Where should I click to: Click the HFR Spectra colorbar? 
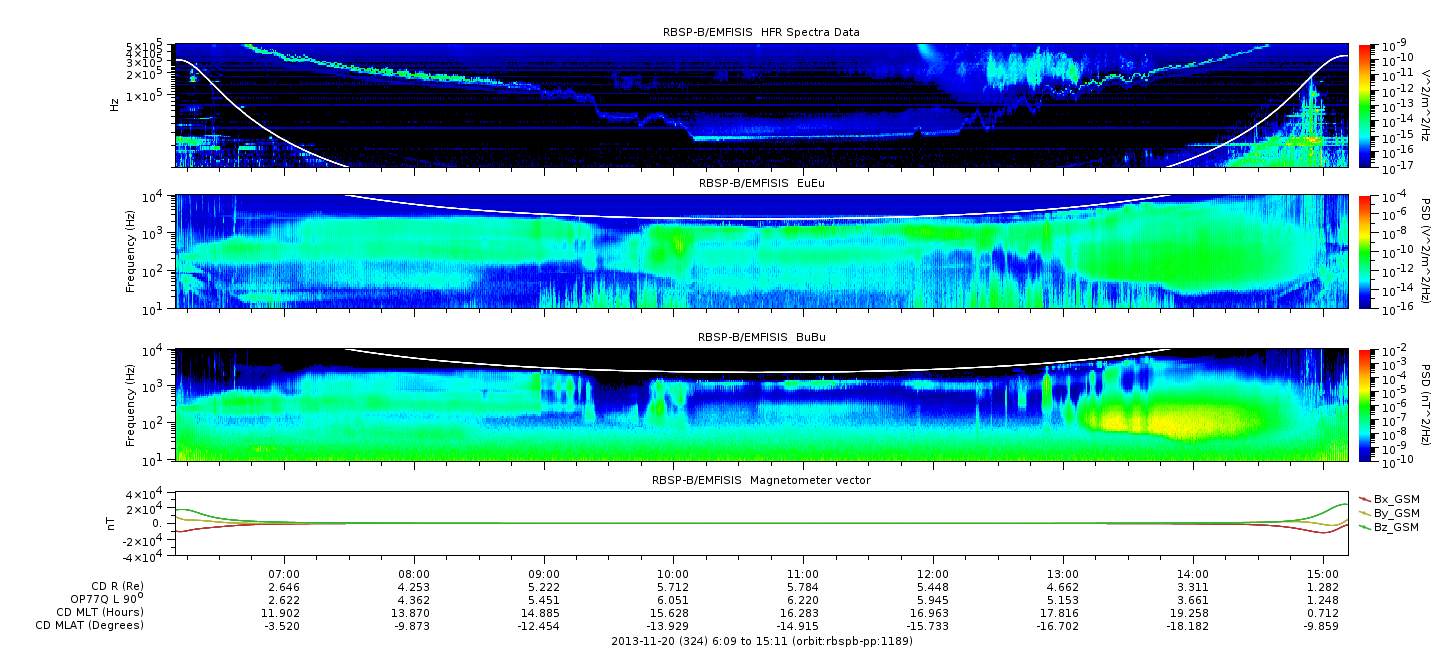point(1365,105)
